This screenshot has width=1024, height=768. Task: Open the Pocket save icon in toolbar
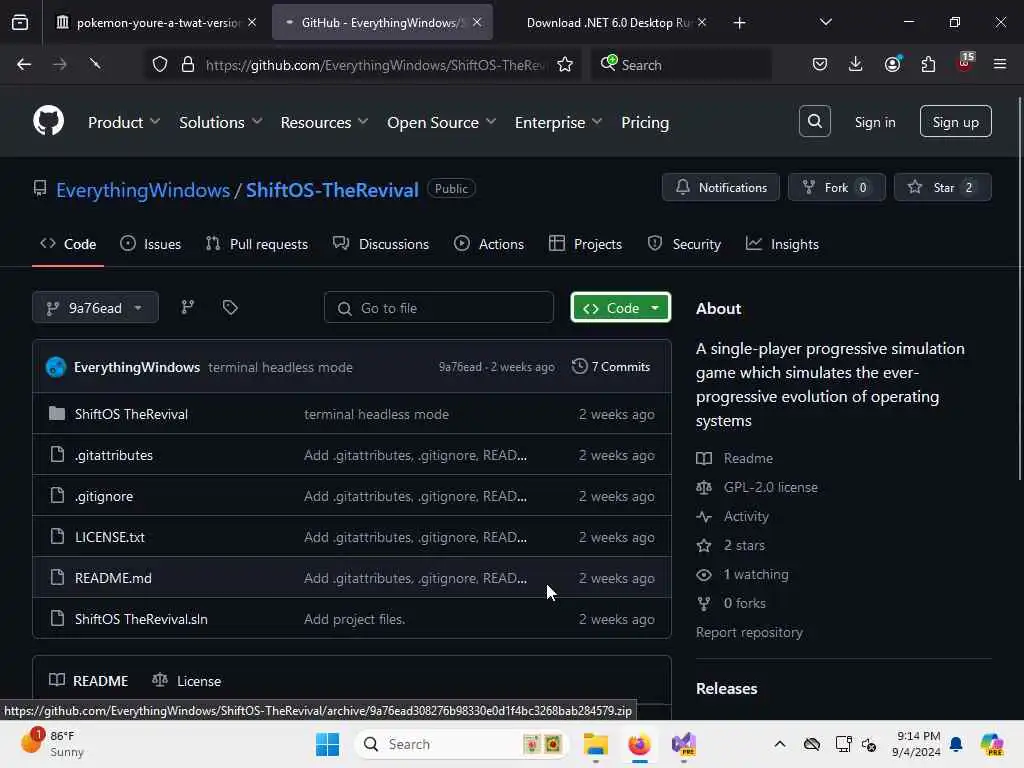[x=820, y=64]
